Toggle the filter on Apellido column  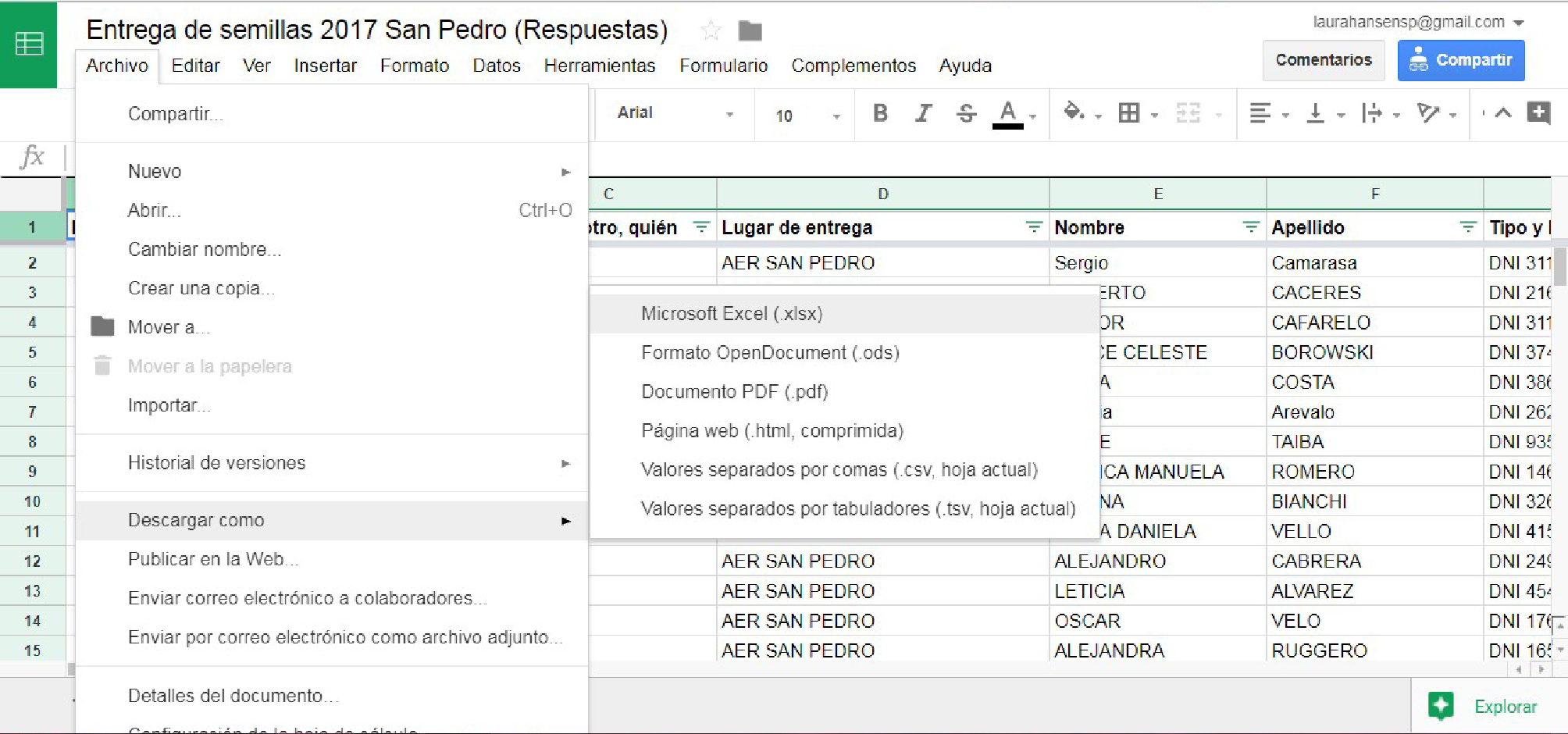pos(1467,227)
